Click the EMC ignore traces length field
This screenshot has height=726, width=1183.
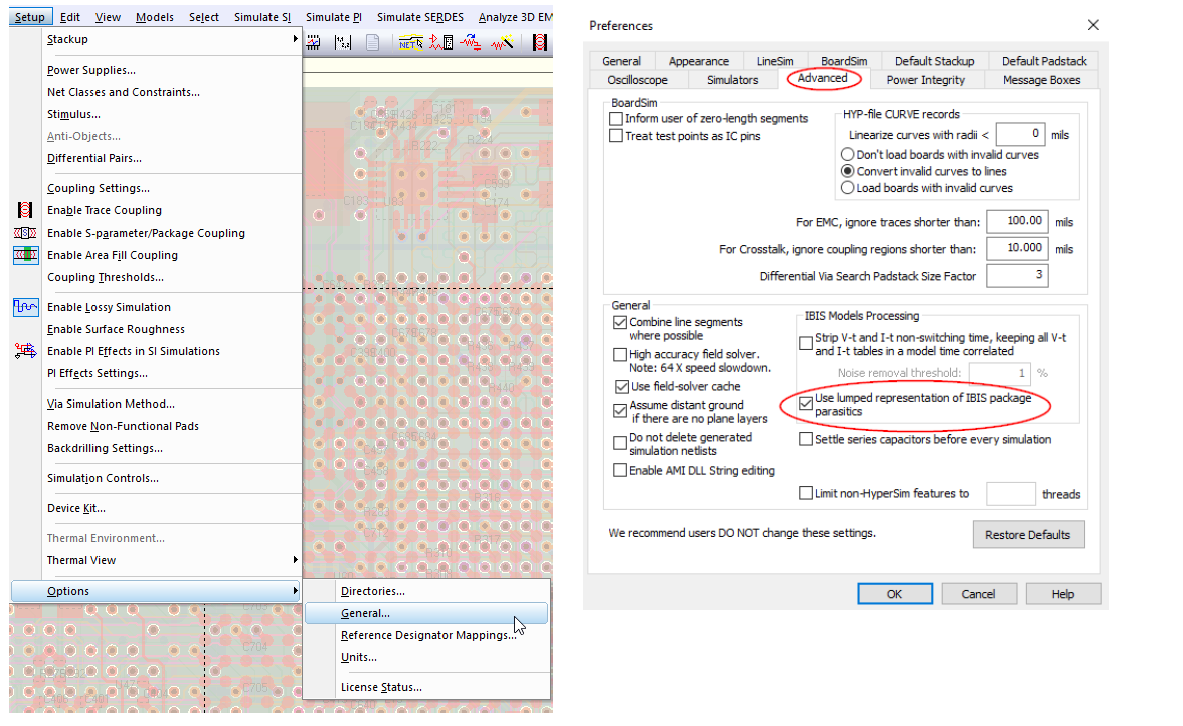1018,221
